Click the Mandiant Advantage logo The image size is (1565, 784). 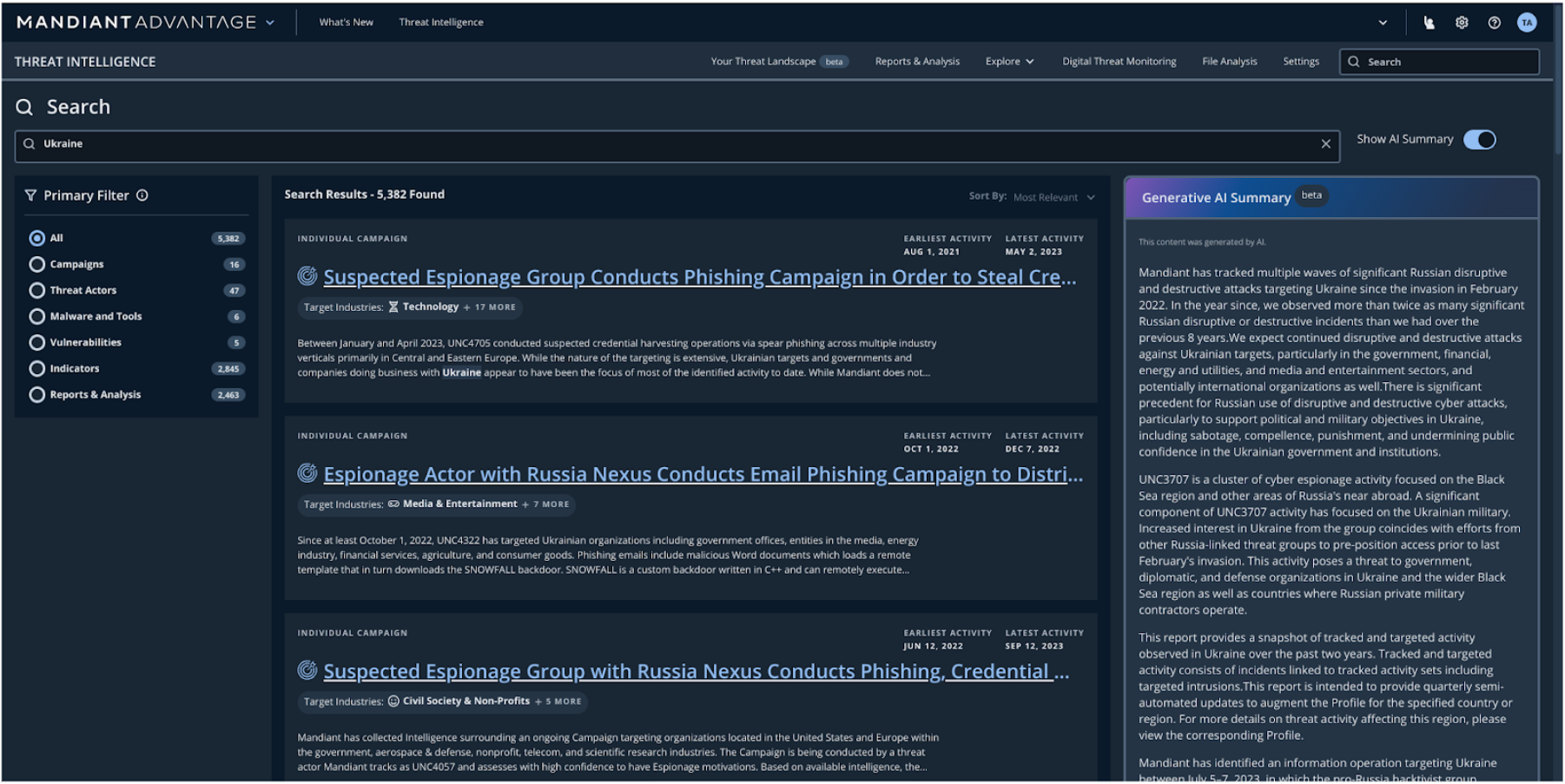pos(136,23)
